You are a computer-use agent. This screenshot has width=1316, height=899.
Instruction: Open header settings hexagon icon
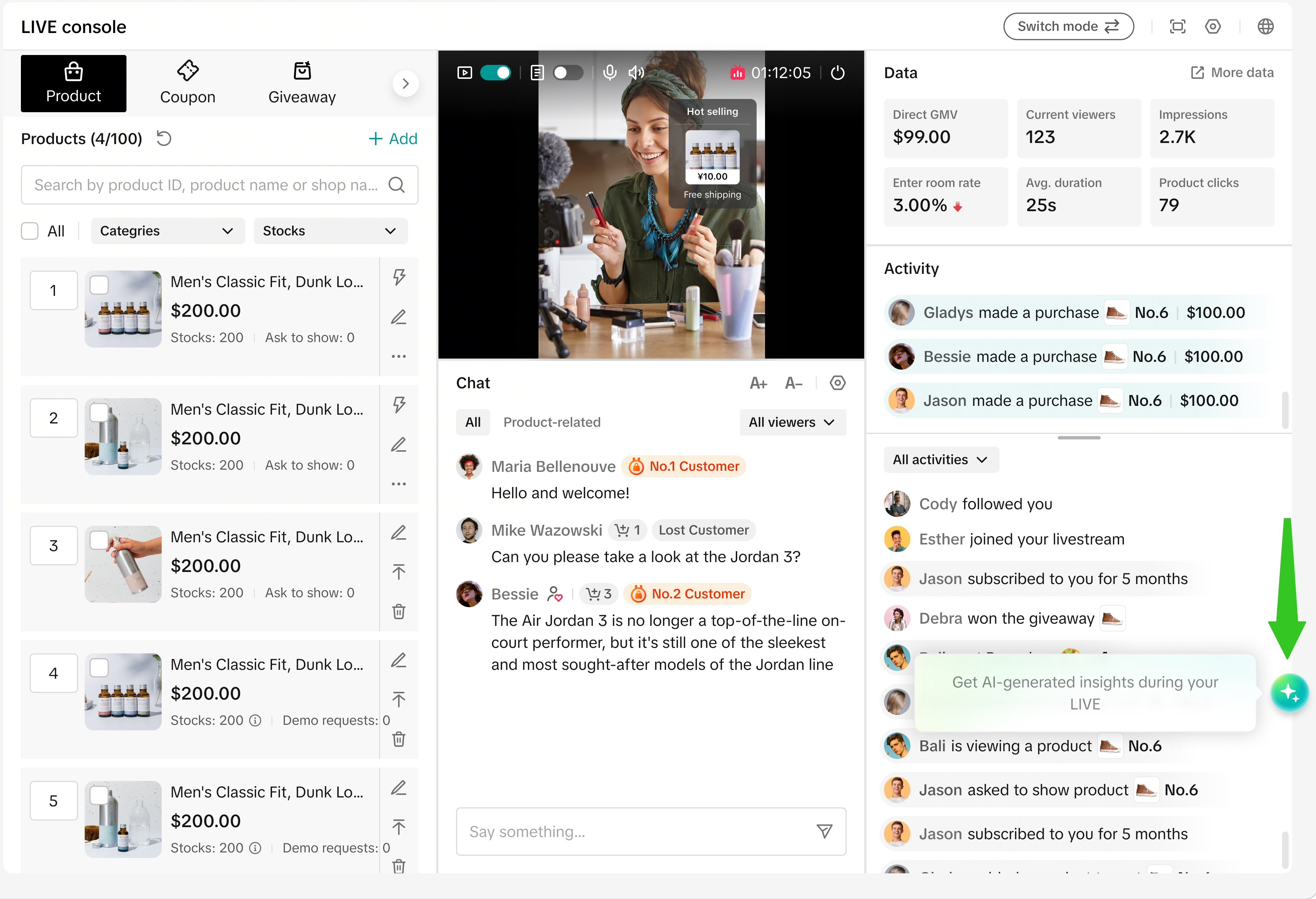pos(1213,27)
